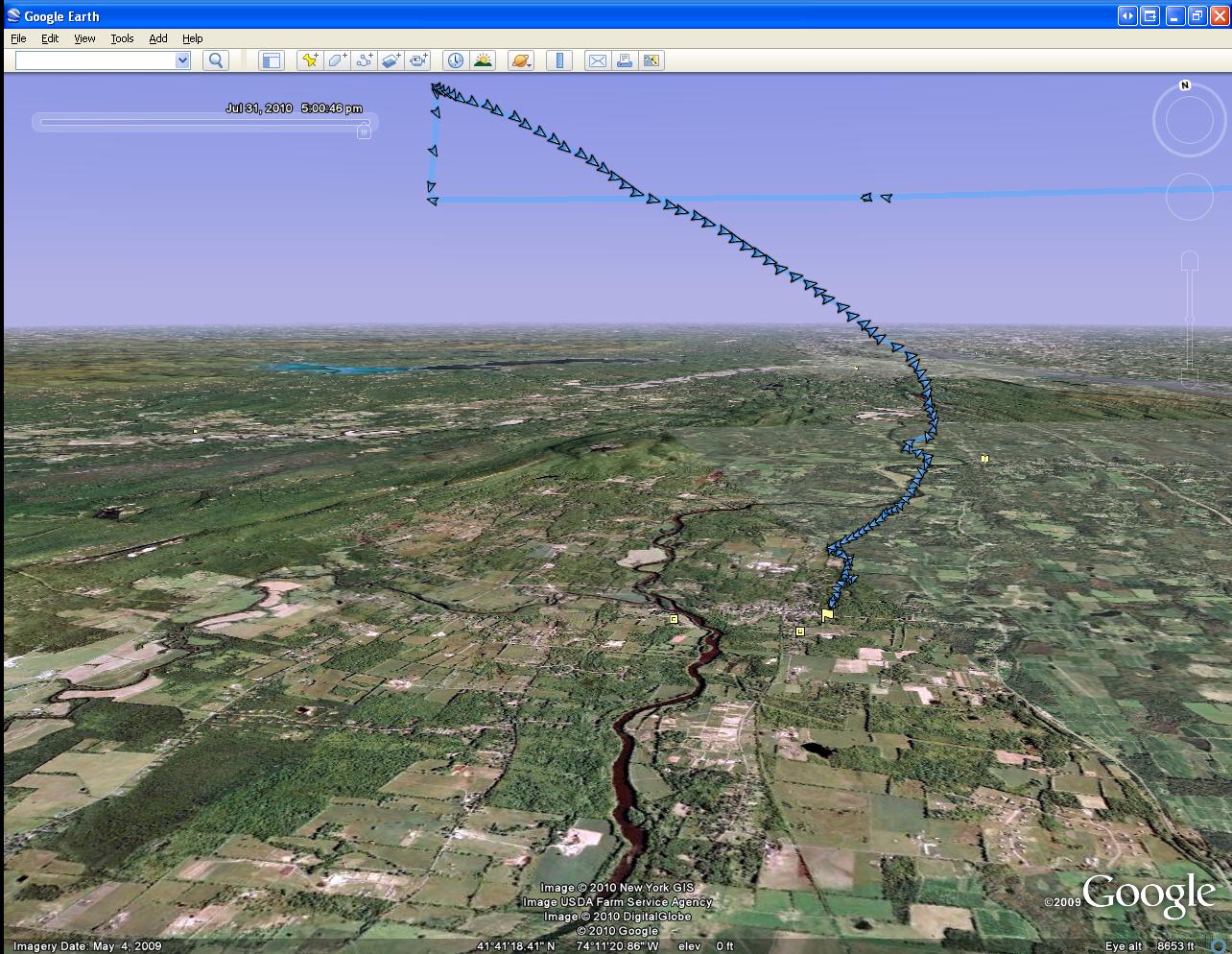Screen dimensions: 1232x954
Task: Toggle sunlight across the landscape icon
Action: (483, 60)
